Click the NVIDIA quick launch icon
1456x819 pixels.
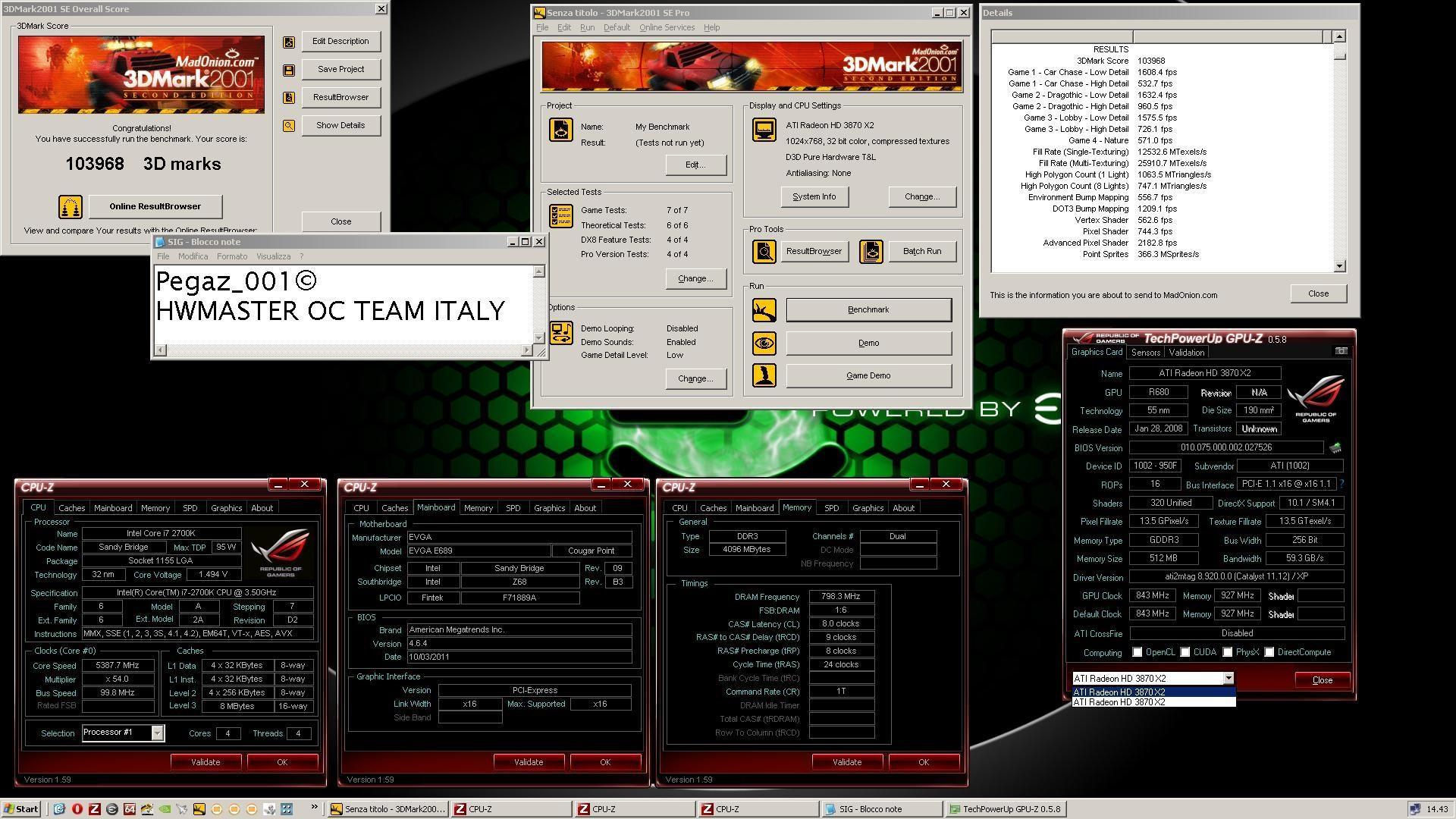click(x=164, y=809)
